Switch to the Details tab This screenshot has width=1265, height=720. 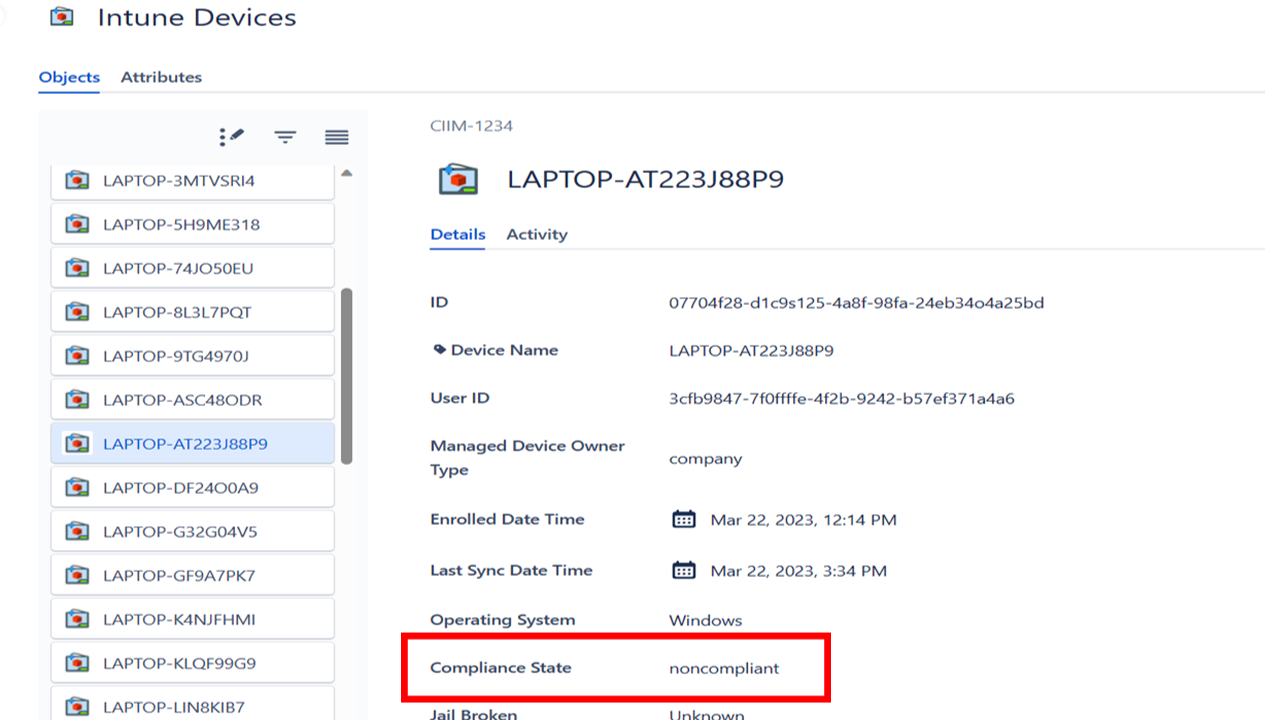pos(458,234)
